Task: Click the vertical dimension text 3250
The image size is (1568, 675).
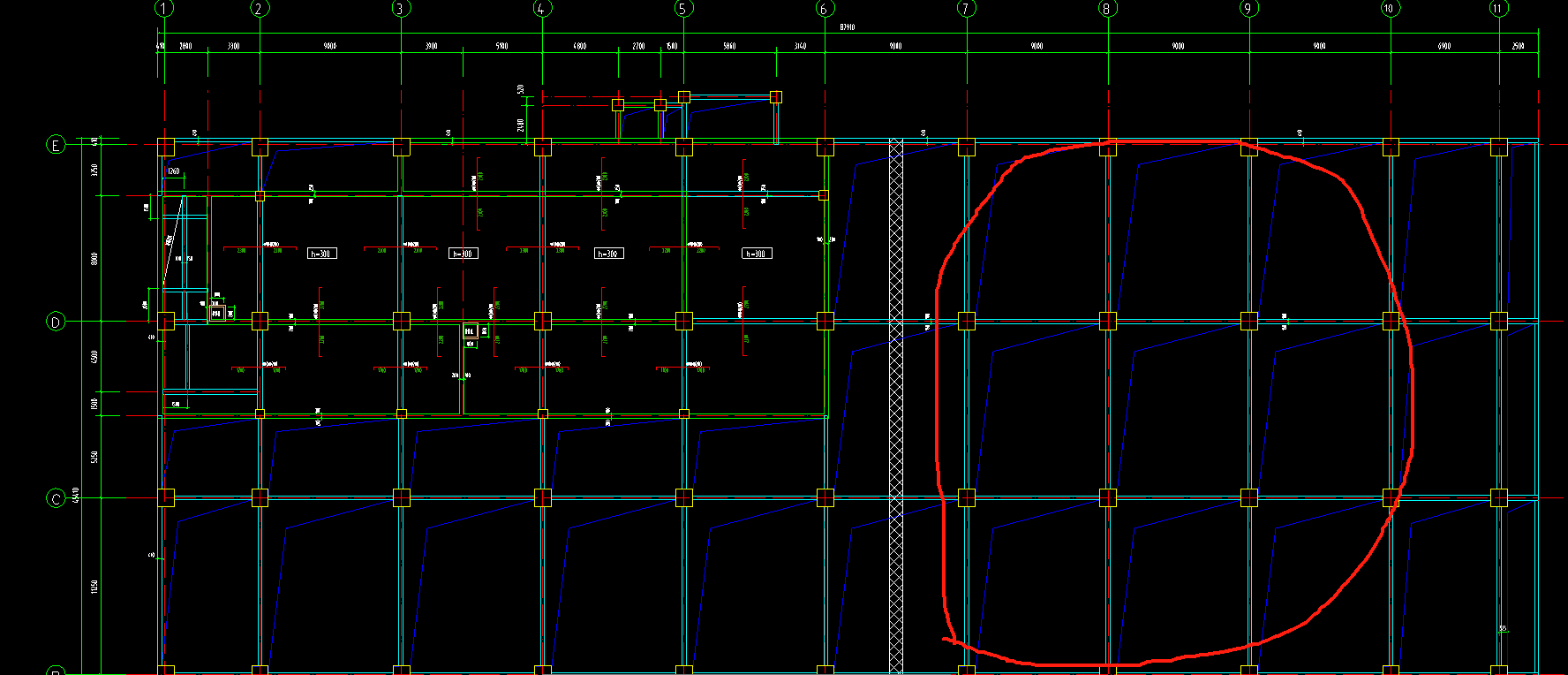Action: click(x=94, y=170)
